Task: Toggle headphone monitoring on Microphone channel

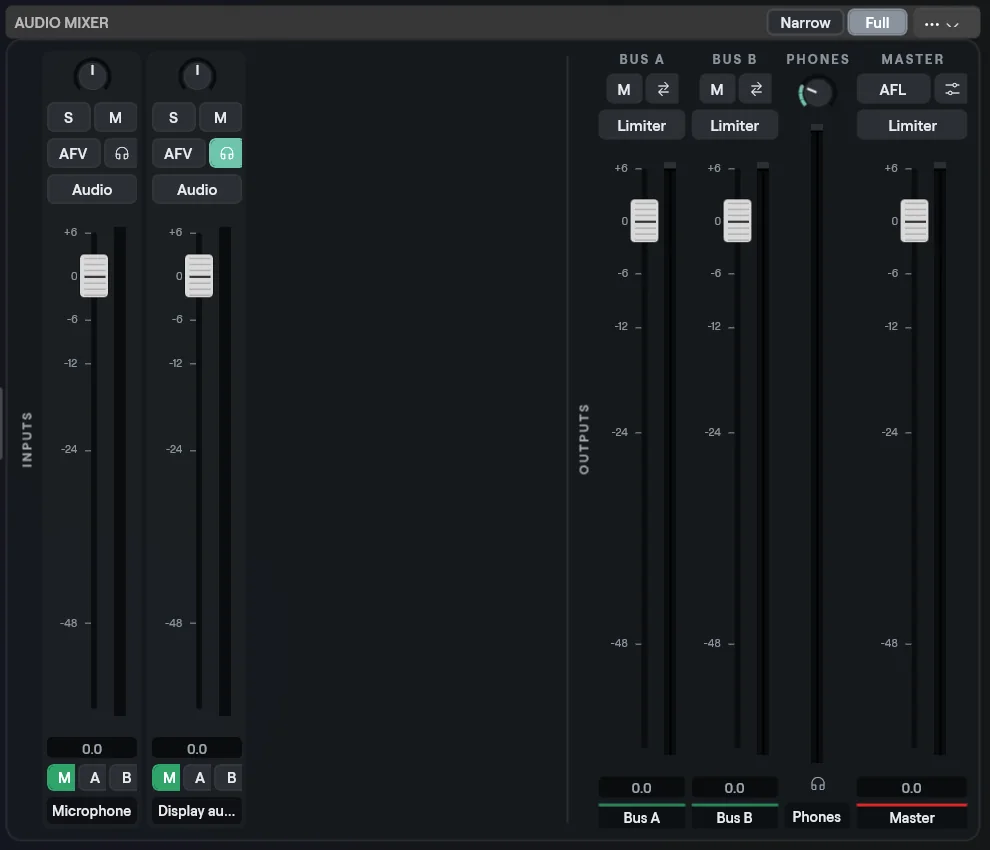Action: click(121, 153)
